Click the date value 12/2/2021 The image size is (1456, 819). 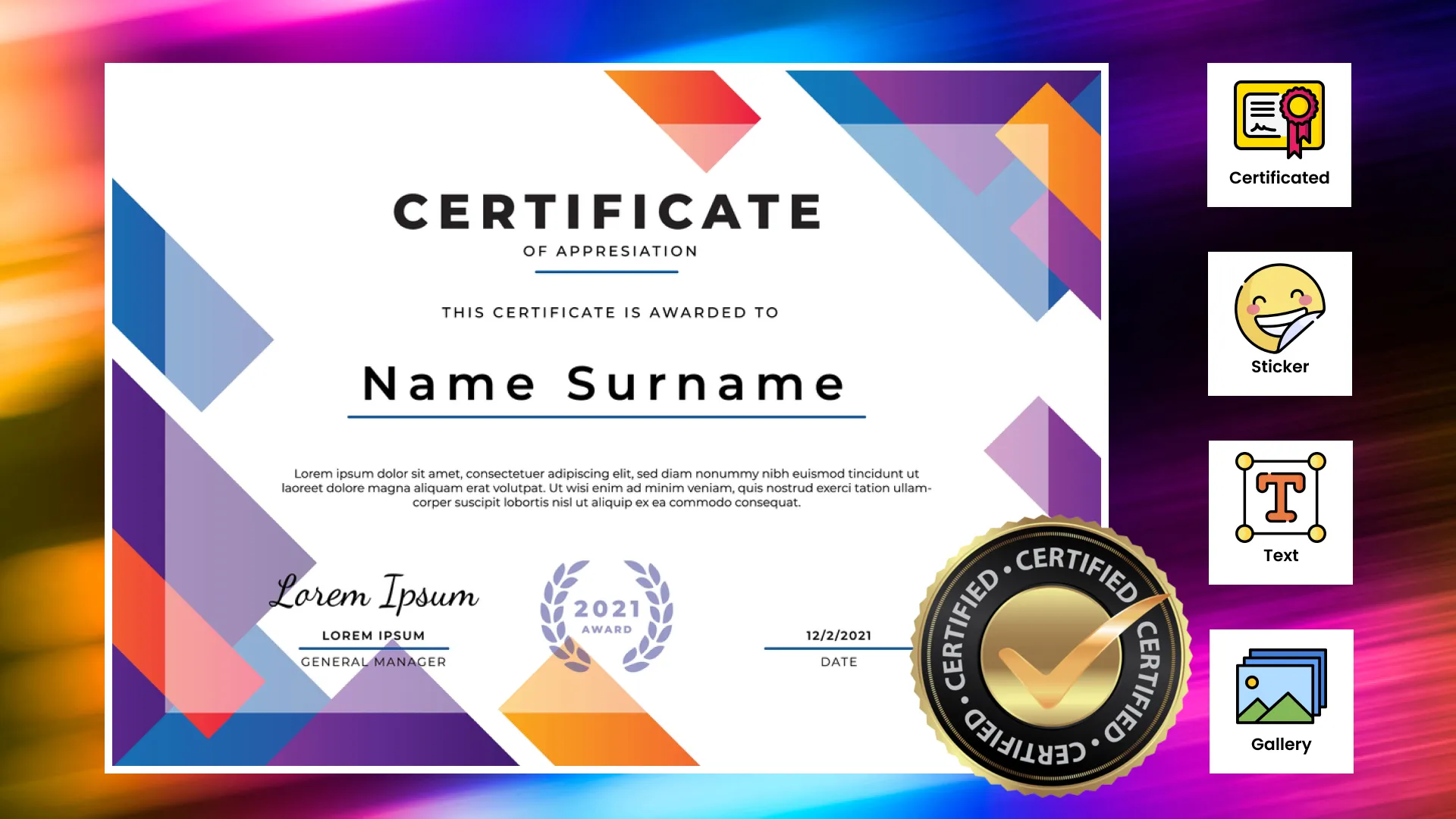[x=839, y=635]
